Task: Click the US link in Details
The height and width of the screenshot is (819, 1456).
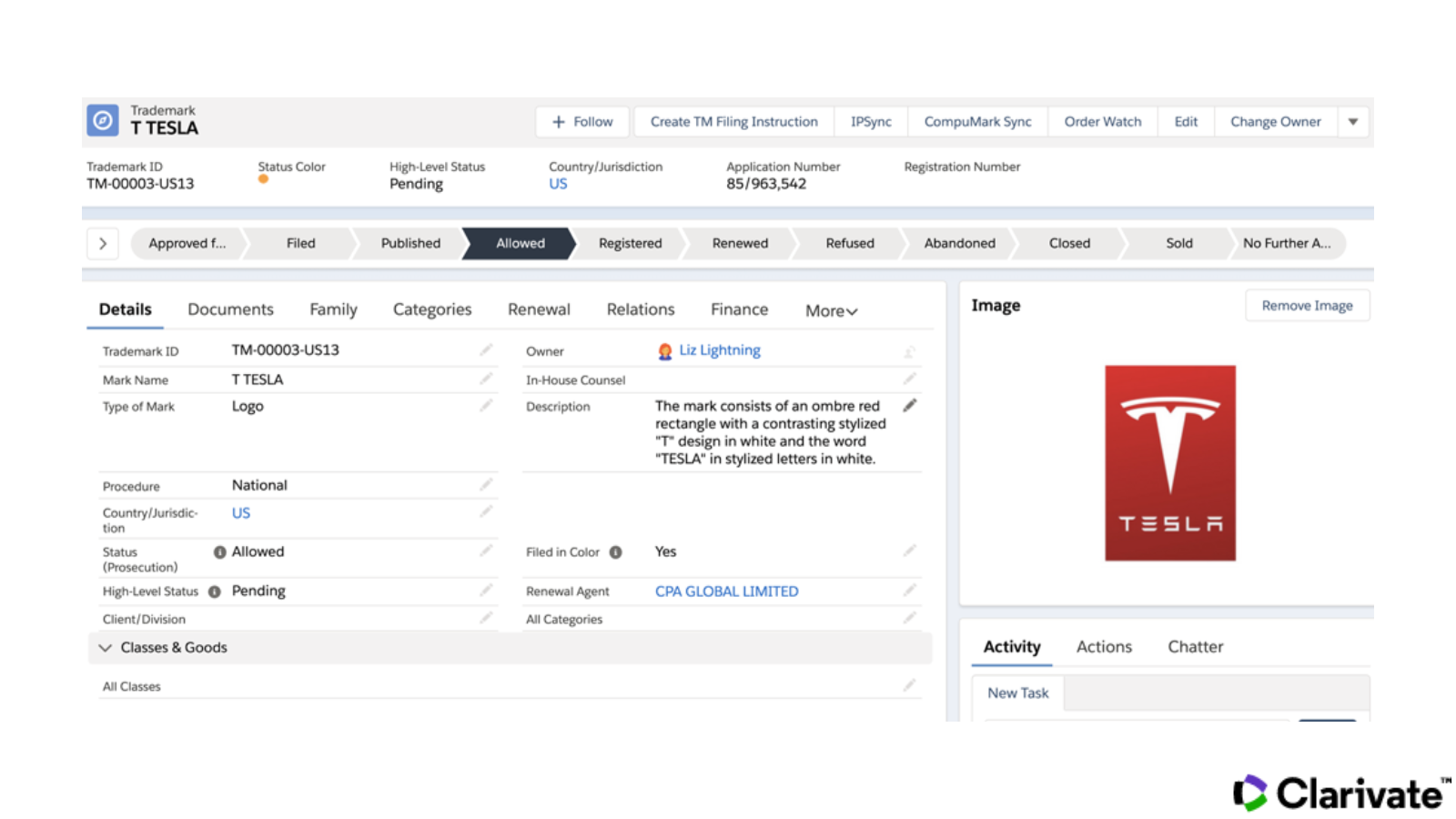Action: coord(241,512)
